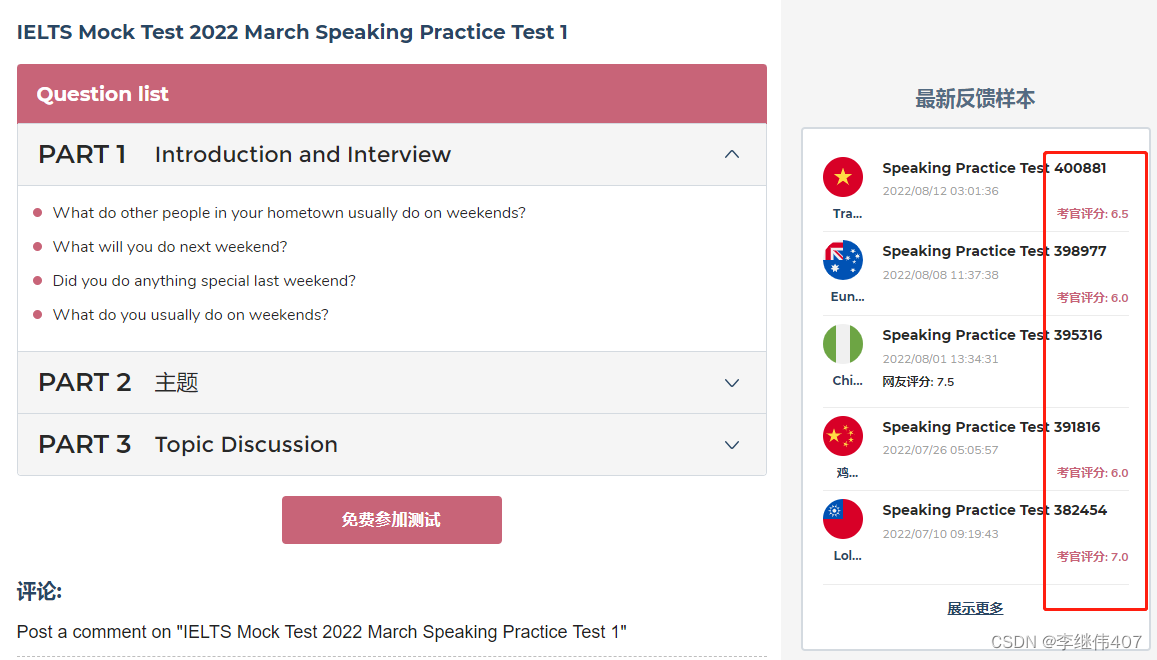
Task: Open Speaking Practice Test 400881 sample
Action: [994, 168]
